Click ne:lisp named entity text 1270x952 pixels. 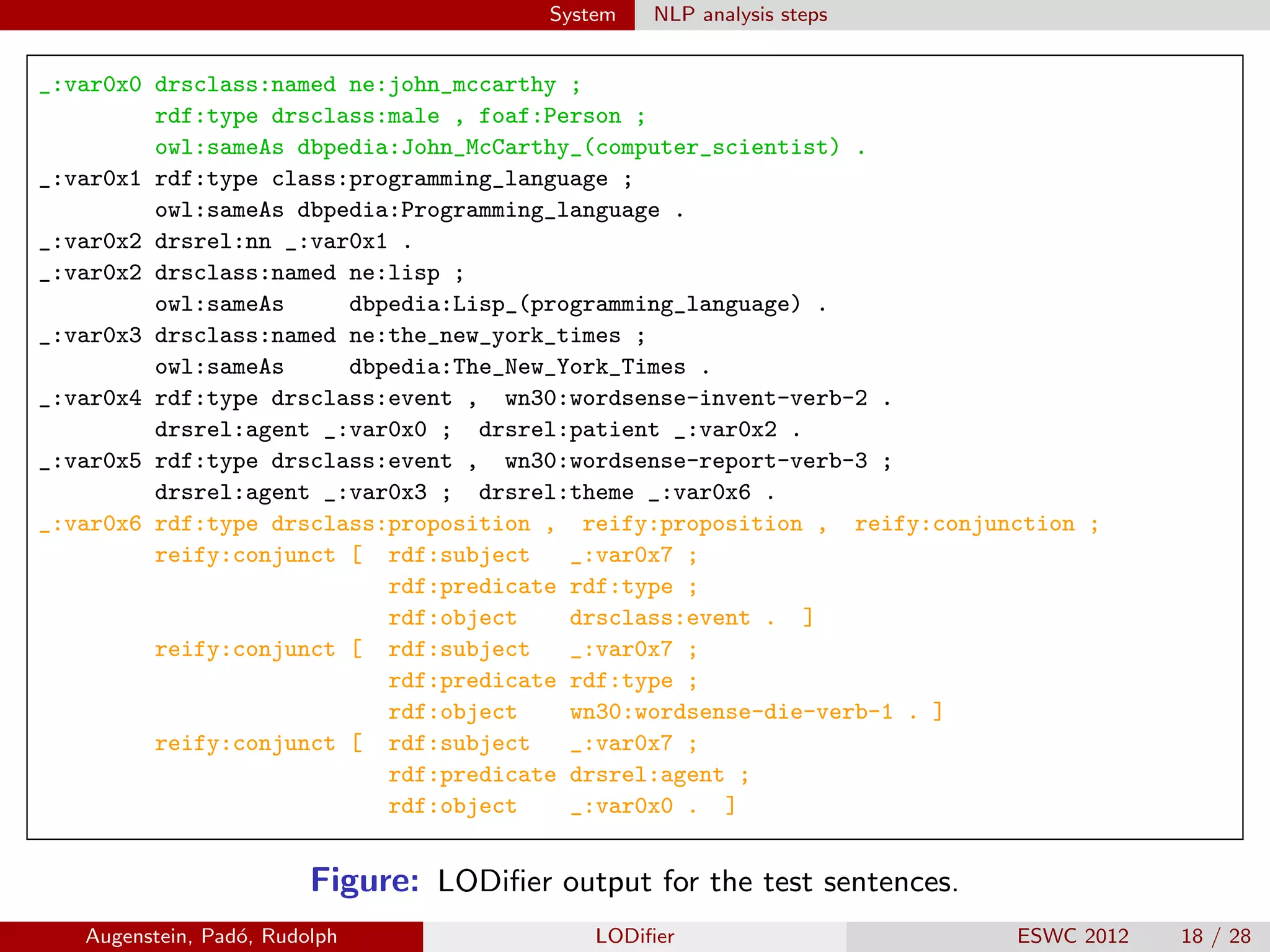[x=394, y=273]
